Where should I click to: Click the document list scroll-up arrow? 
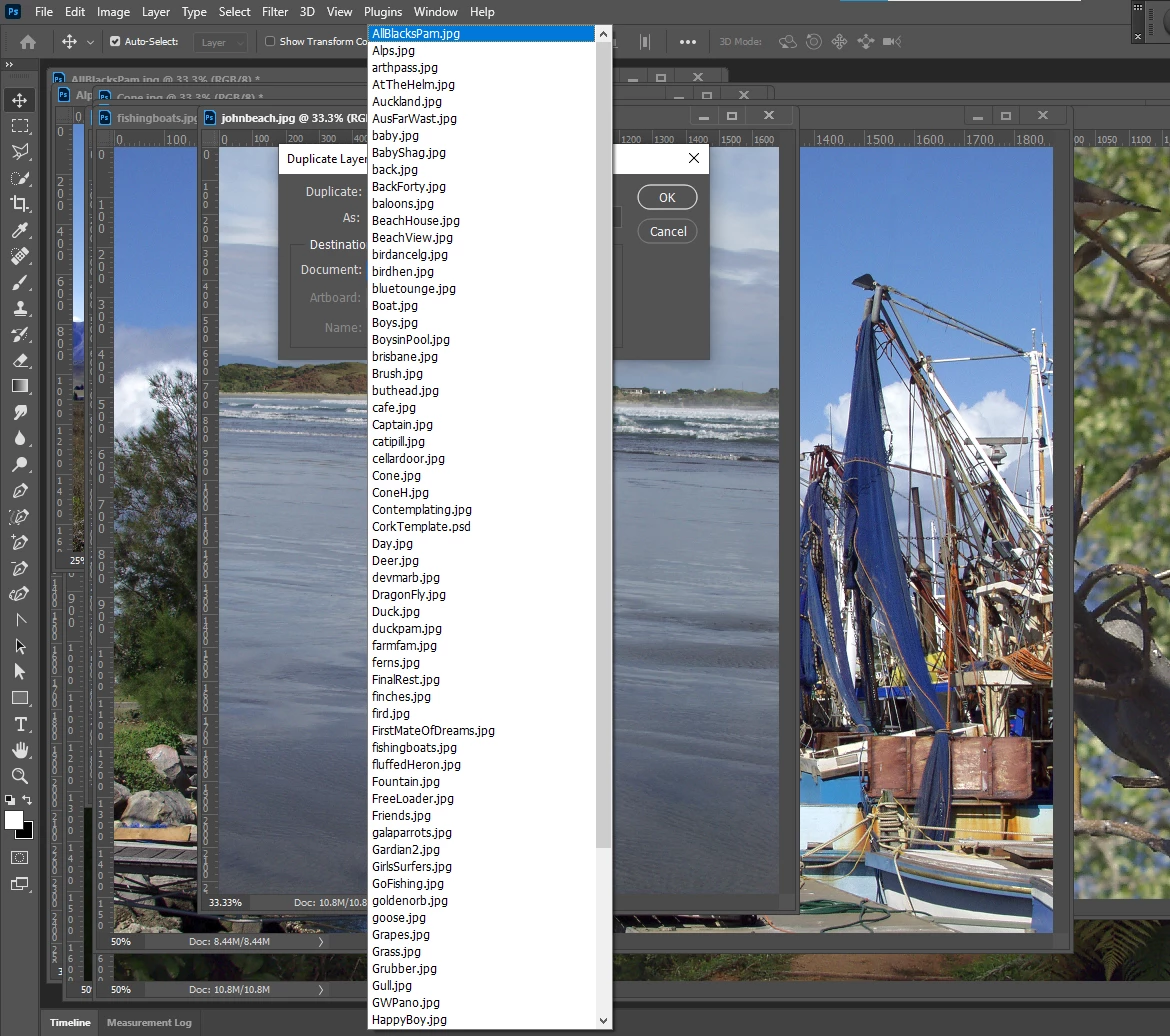pos(603,34)
